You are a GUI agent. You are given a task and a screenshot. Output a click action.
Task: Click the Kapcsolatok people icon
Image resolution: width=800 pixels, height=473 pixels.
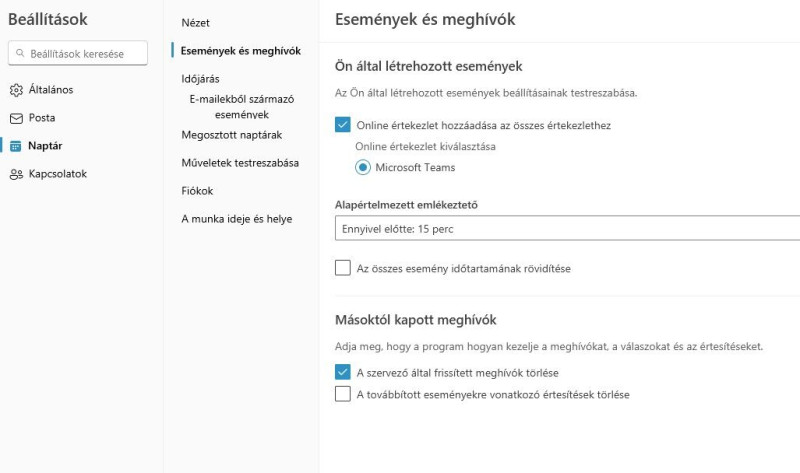click(16, 175)
